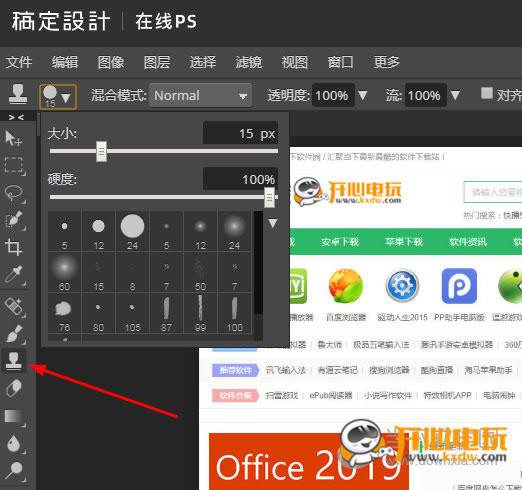The image size is (522, 490).
Task: Expand the 流 flow arrow
Action: tap(455, 95)
